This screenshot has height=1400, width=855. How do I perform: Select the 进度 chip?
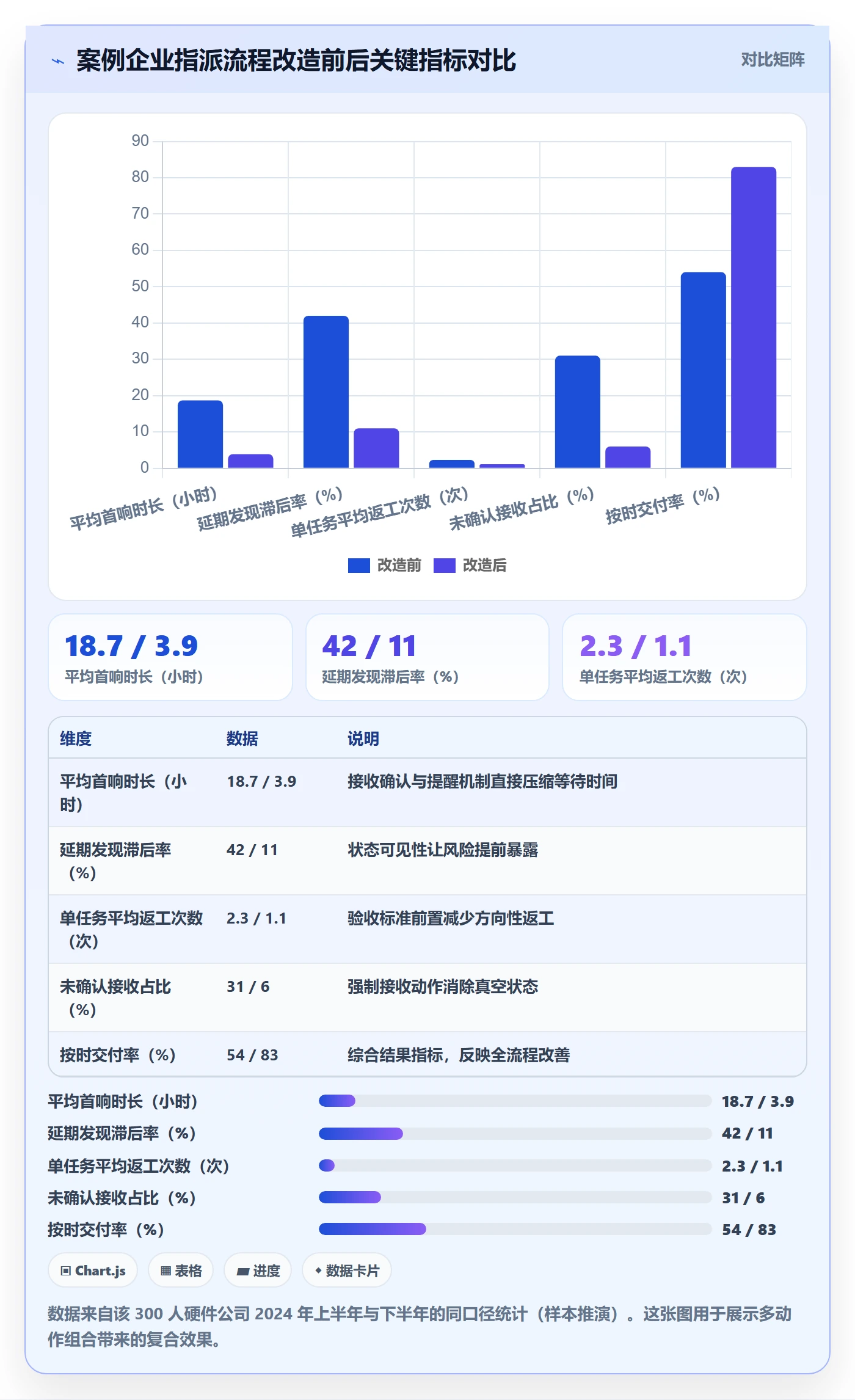coord(258,1271)
